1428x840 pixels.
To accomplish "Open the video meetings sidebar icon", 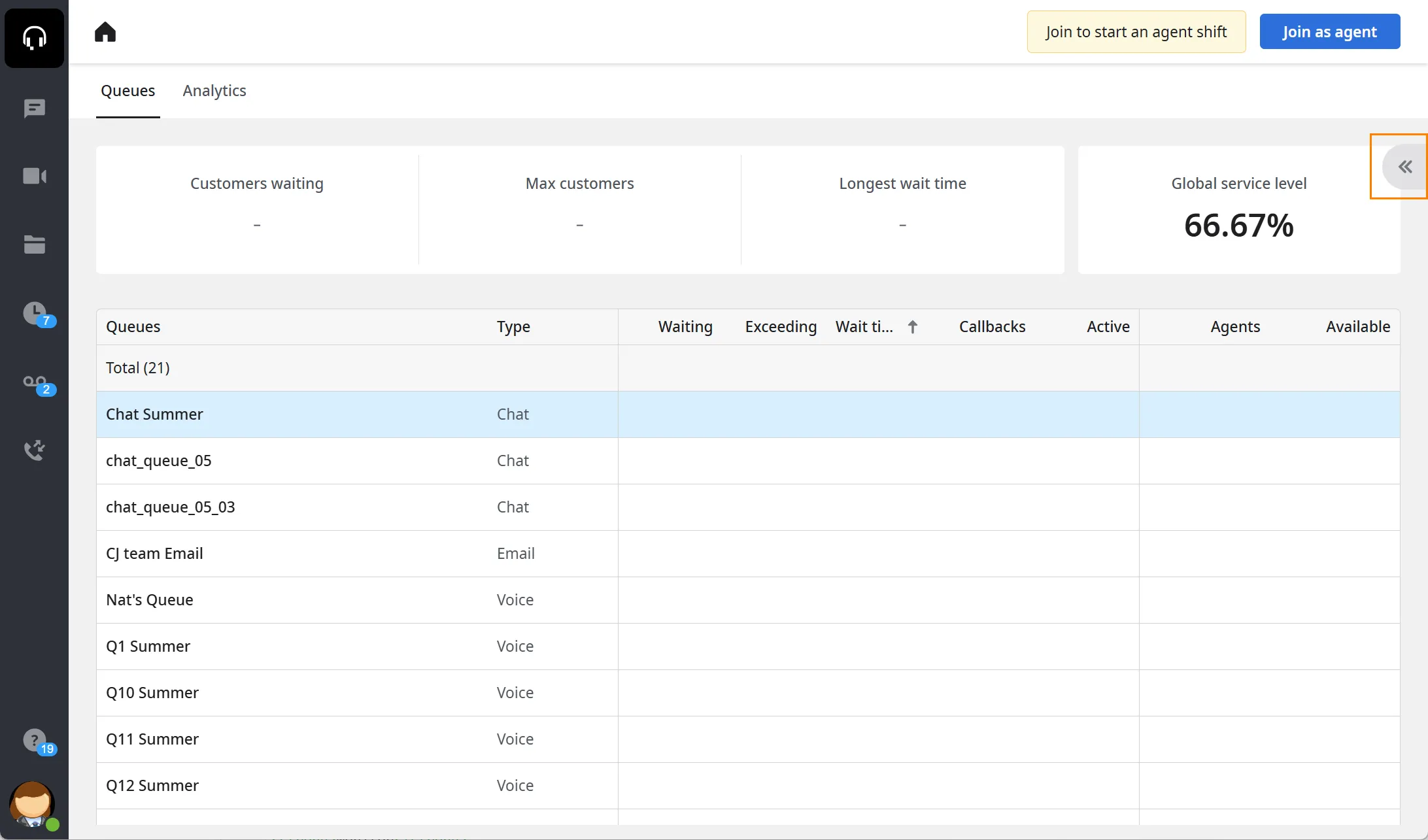I will [x=34, y=176].
